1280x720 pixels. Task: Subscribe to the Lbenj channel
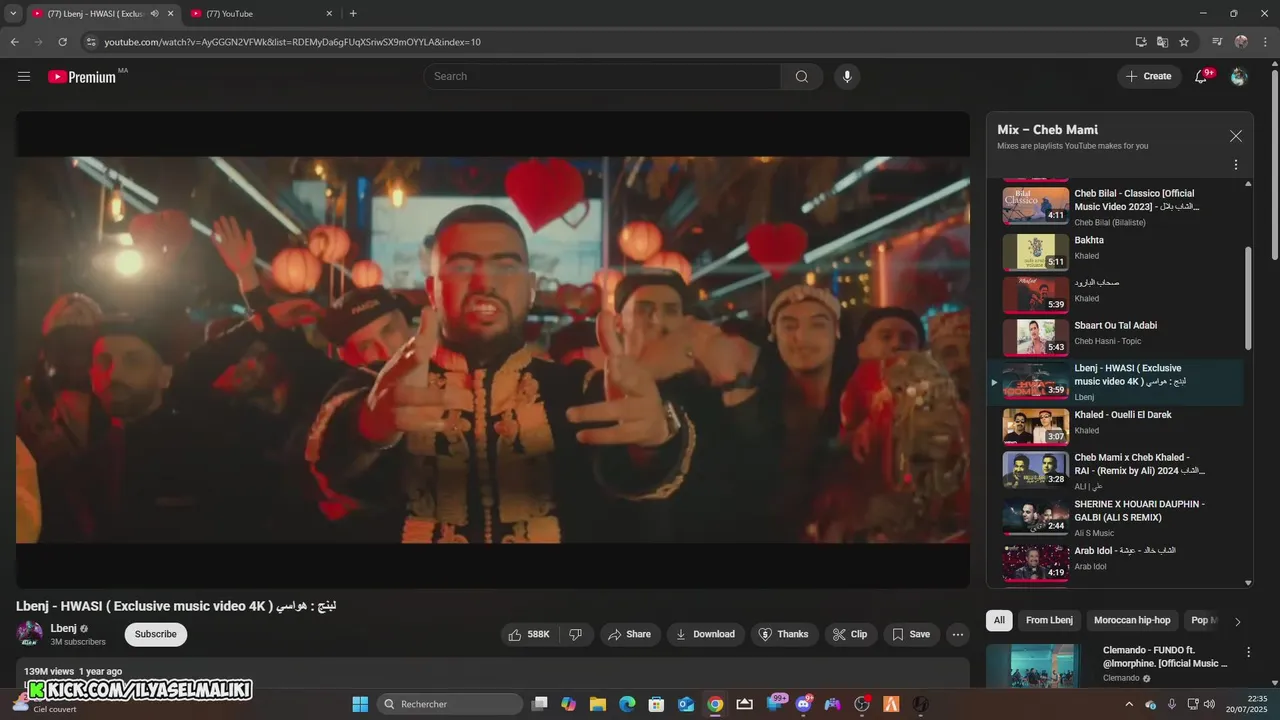pyautogui.click(x=156, y=634)
